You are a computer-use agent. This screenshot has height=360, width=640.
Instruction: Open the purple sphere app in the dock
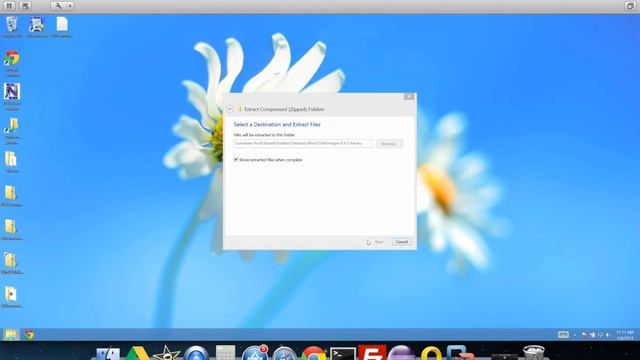pyautogui.click(x=401, y=353)
